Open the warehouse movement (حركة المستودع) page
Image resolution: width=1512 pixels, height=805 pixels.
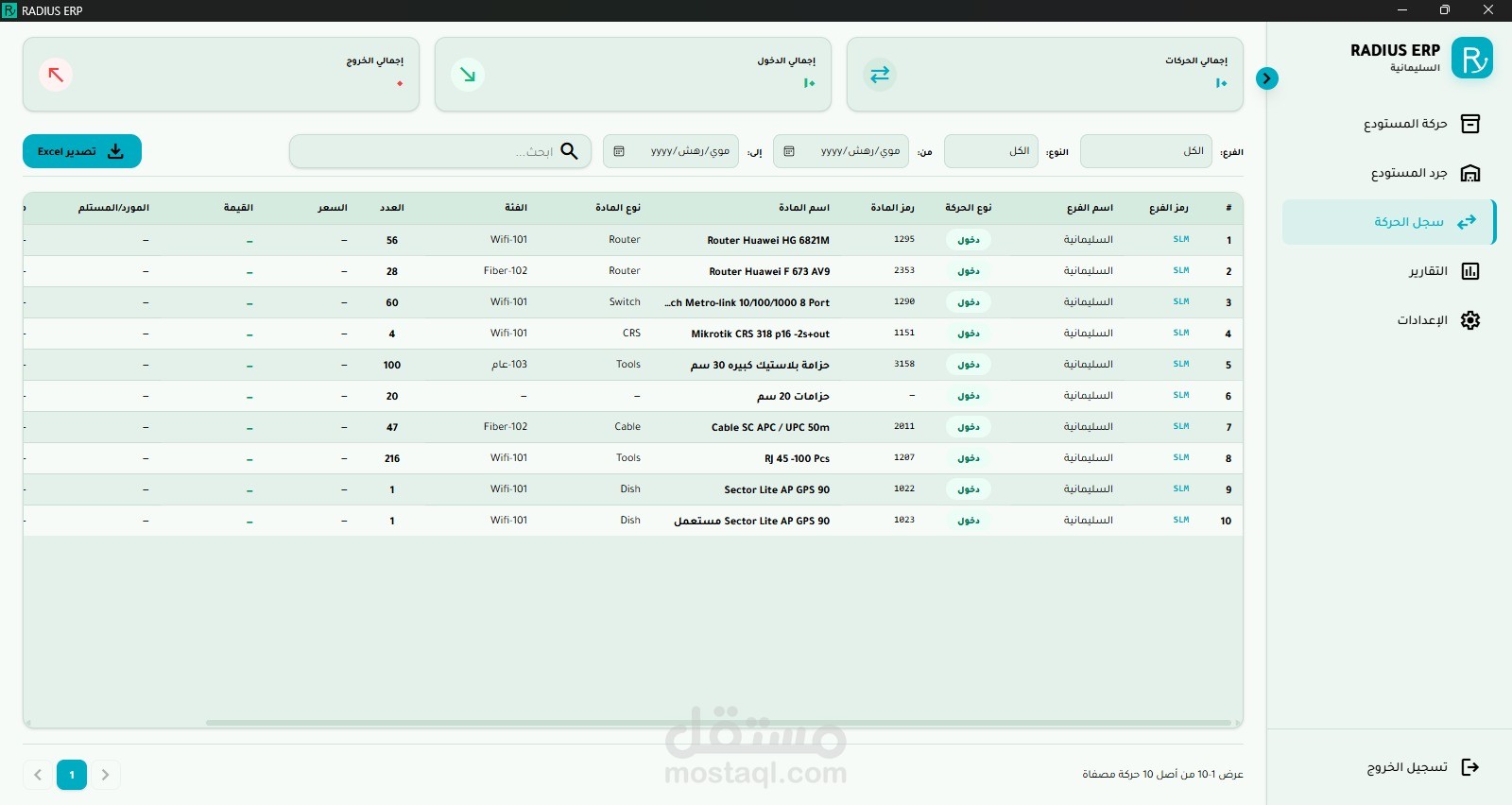coord(1389,124)
